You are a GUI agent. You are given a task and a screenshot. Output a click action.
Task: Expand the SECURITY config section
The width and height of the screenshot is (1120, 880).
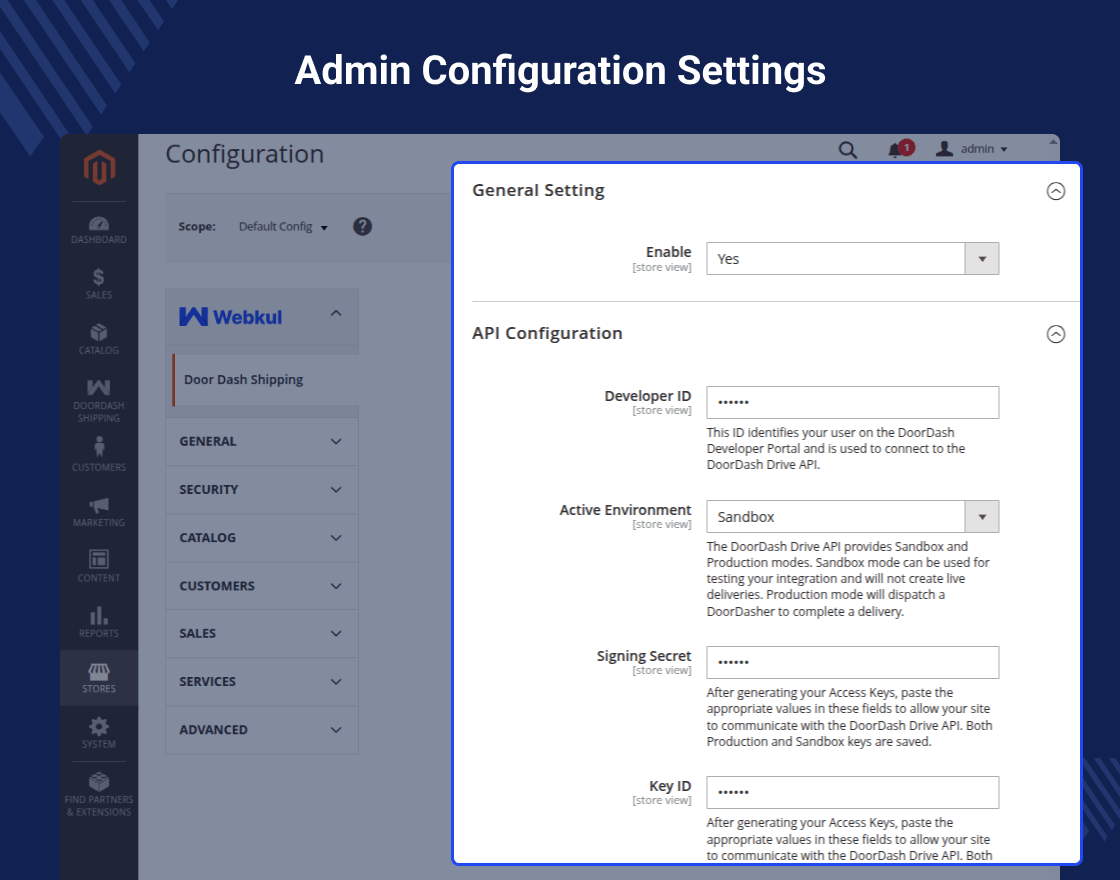[x=261, y=489]
